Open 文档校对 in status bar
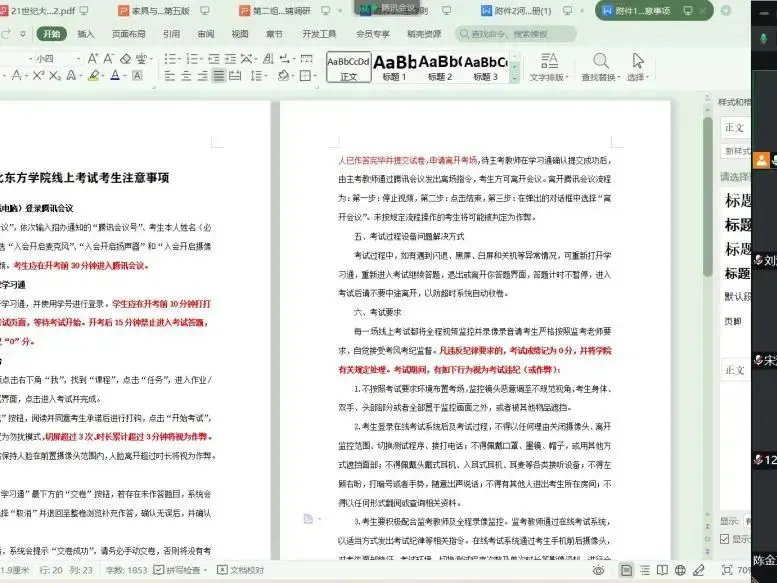777x583 pixels. (x=241, y=570)
